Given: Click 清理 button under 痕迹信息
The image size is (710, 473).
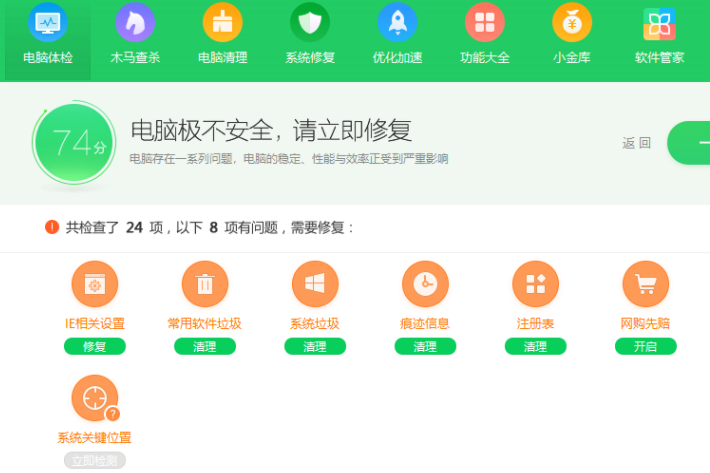Looking at the screenshot, I should click(425, 346).
